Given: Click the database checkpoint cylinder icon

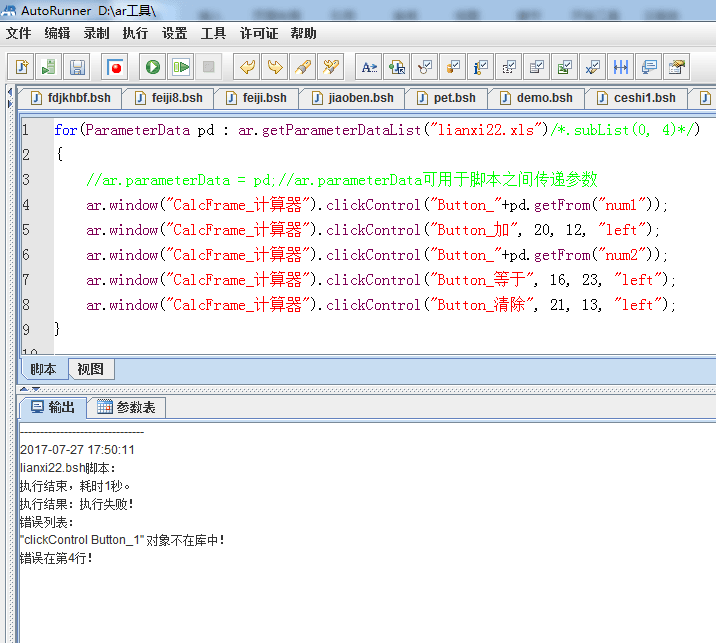Looking at the screenshot, I should pyautogui.click(x=453, y=67).
